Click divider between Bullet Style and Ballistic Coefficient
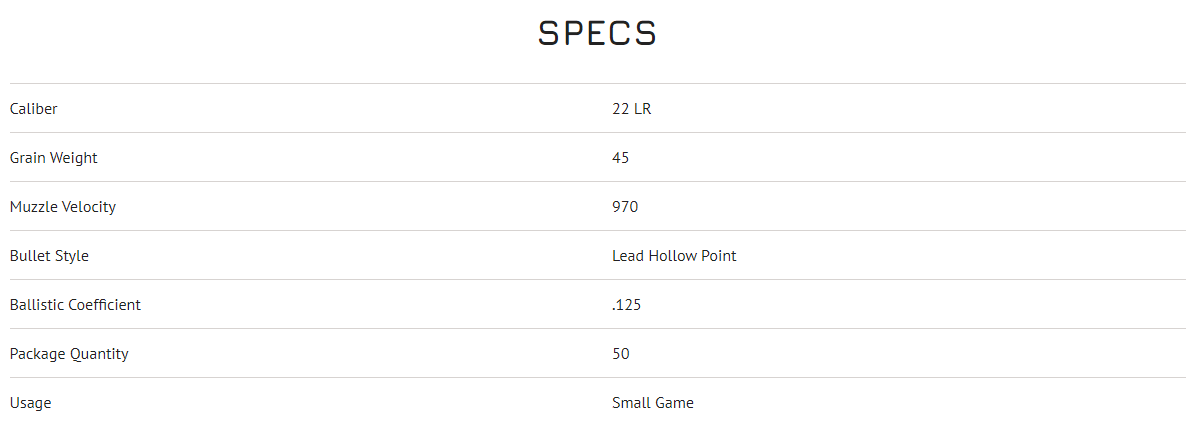 597,279
